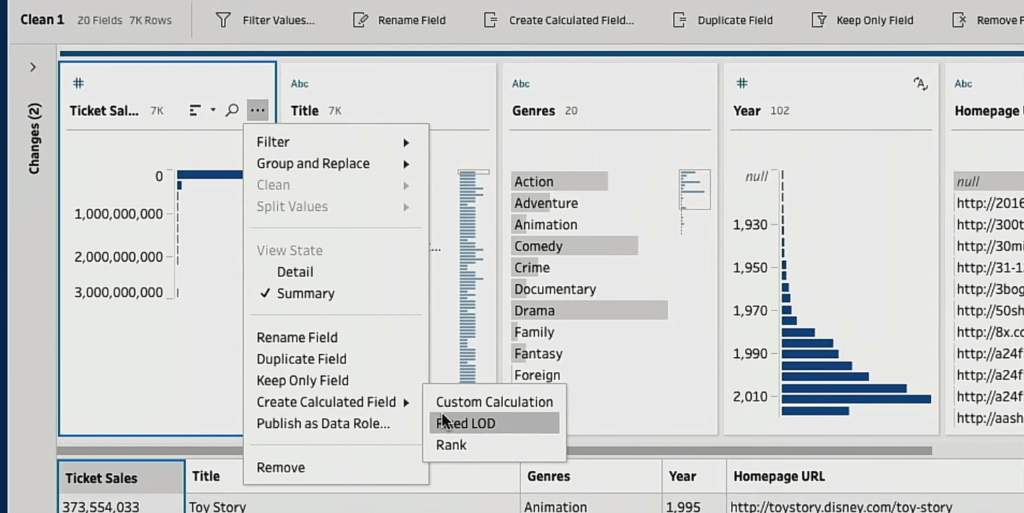
Task: Select the Comedy value in Genres list
Action: [539, 246]
